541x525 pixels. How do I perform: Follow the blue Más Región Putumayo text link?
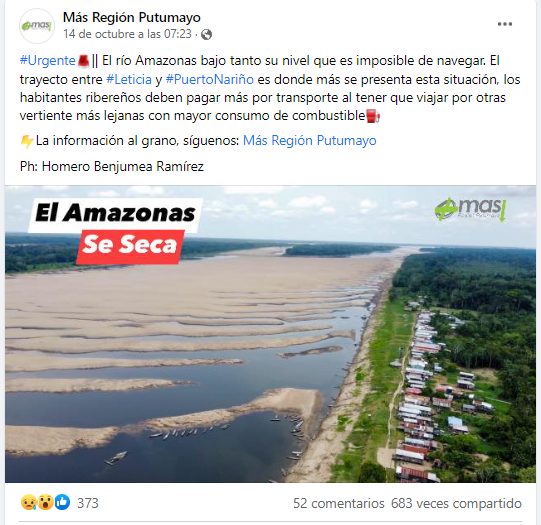pos(309,141)
